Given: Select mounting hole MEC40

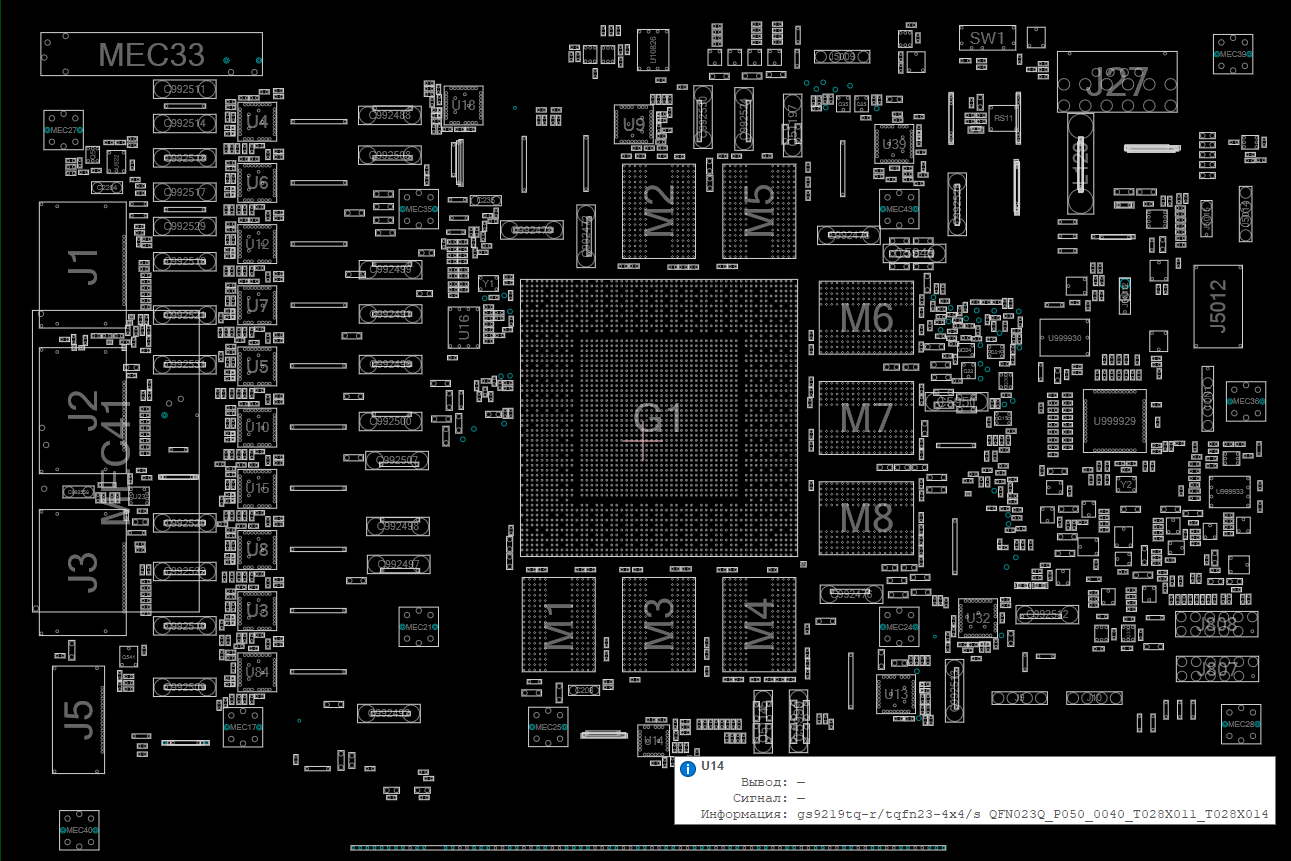Looking at the screenshot, I should [x=78, y=830].
